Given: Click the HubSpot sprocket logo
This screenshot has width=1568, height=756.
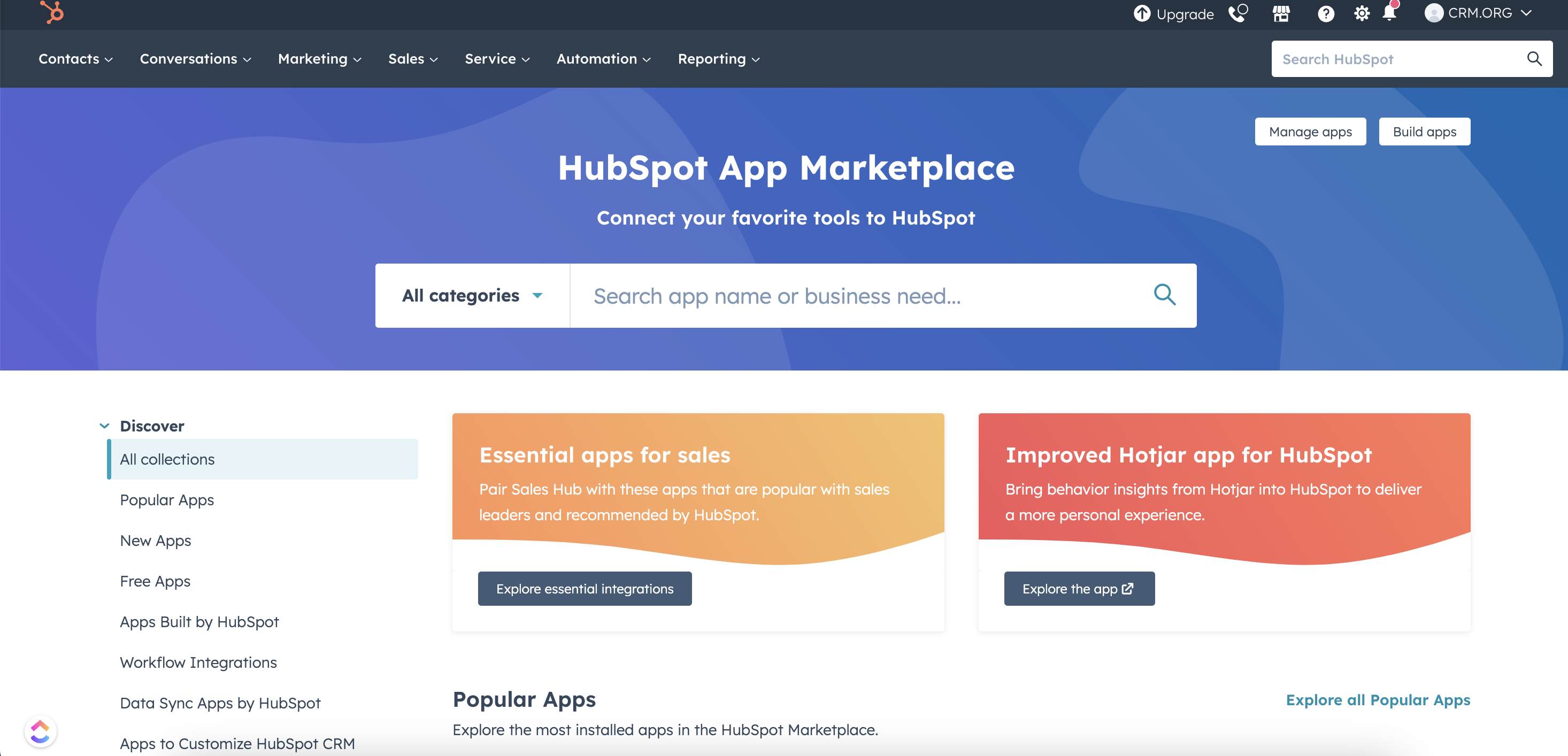Looking at the screenshot, I should point(52,13).
